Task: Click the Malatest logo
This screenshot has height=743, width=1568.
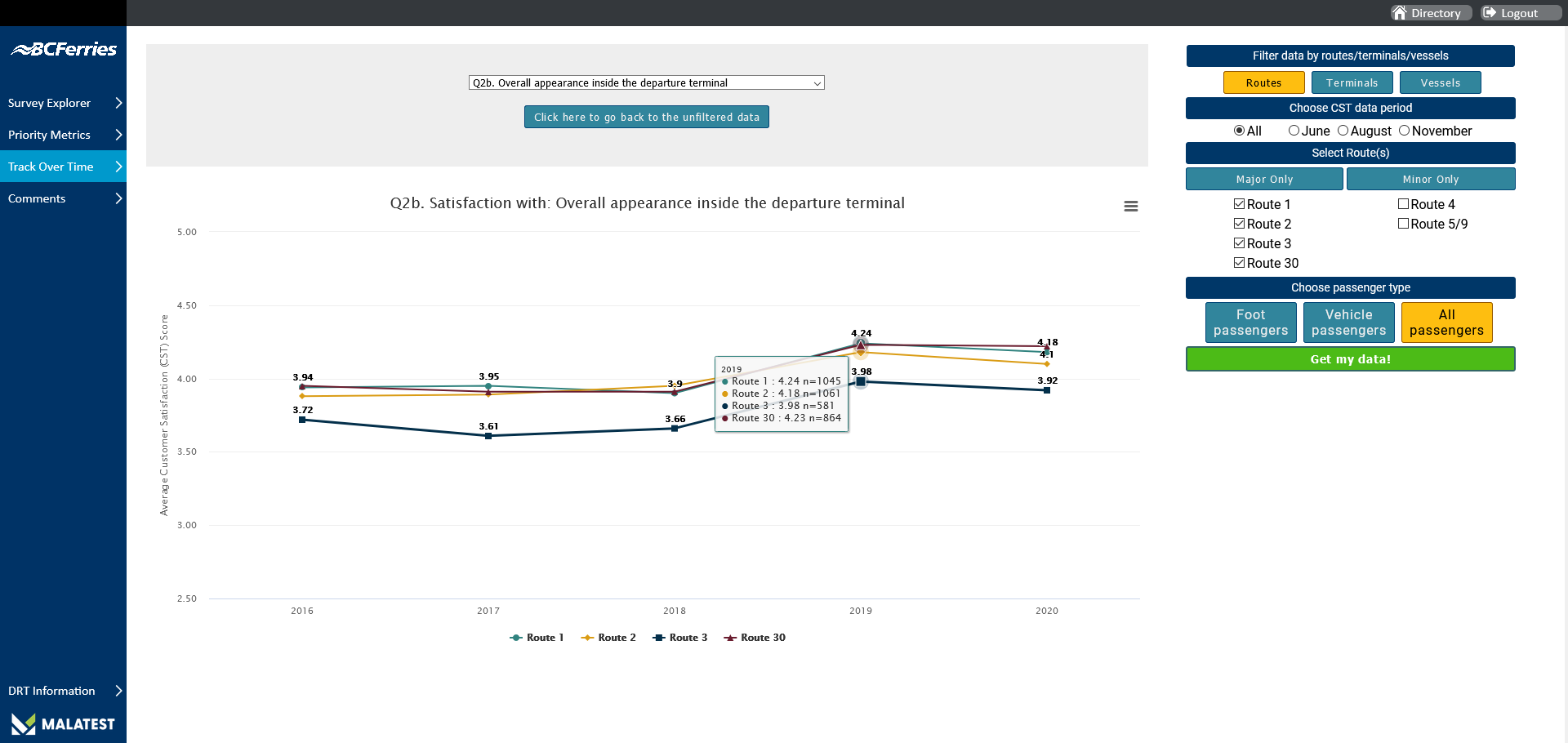Action: [63, 723]
